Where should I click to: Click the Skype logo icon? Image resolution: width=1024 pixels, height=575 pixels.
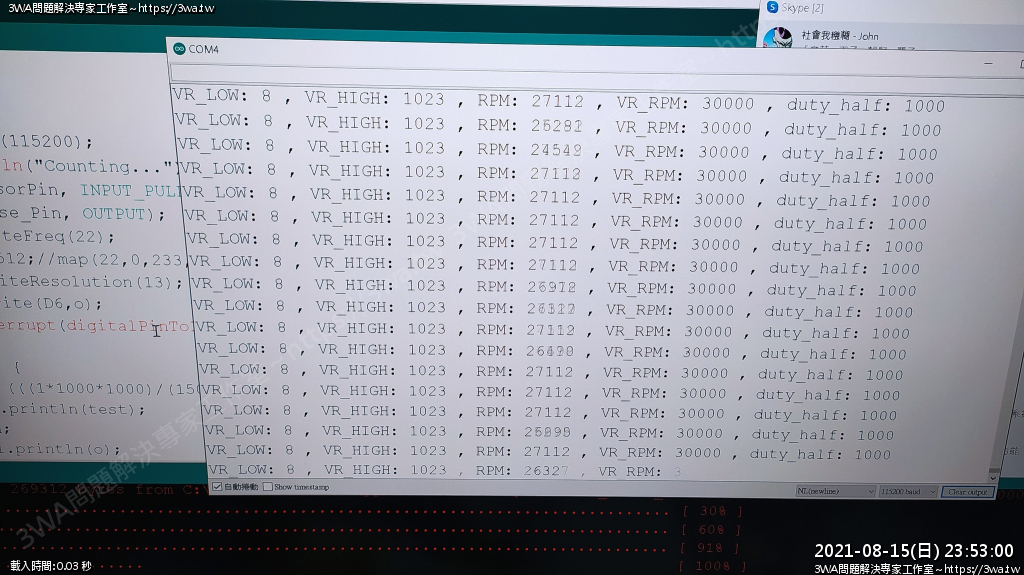tap(771, 8)
